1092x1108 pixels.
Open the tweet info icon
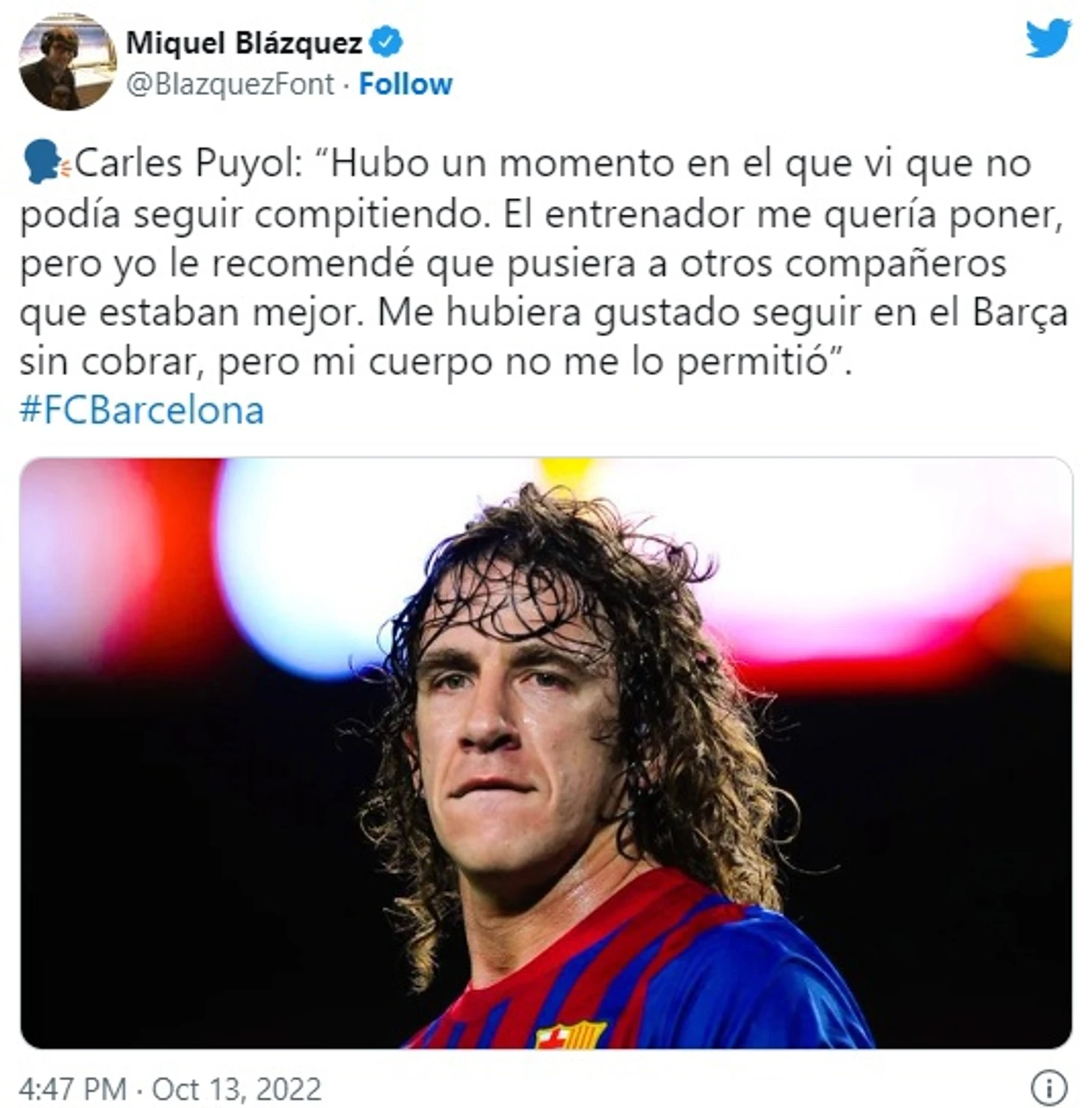point(1049,1086)
